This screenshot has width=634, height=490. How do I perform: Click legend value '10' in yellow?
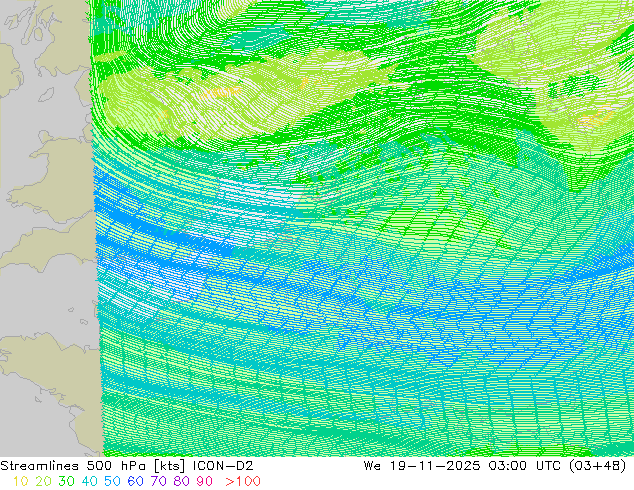pos(21,481)
